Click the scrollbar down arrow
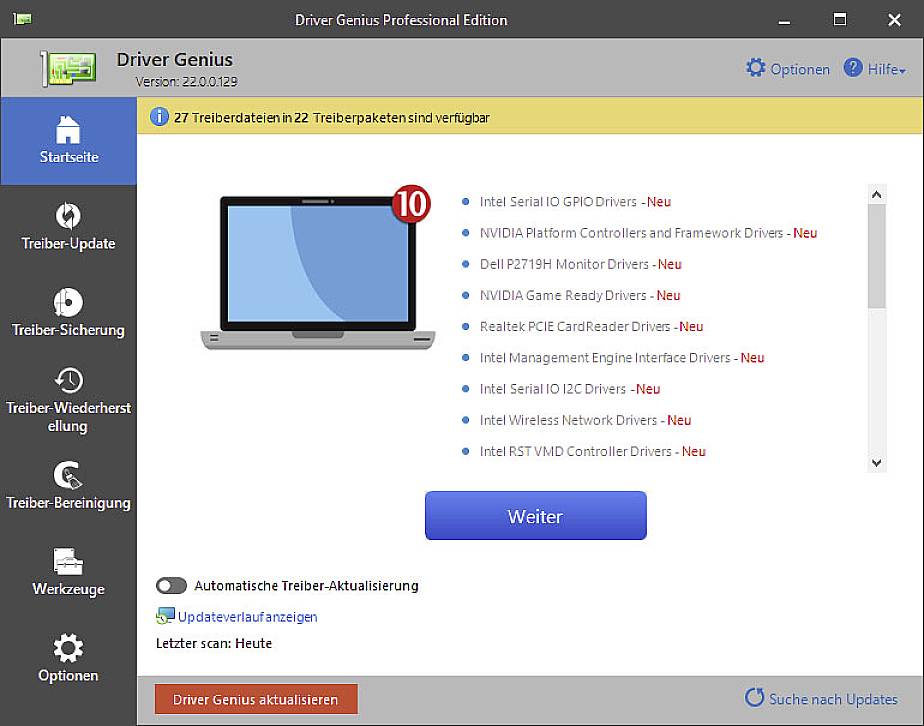 click(877, 463)
